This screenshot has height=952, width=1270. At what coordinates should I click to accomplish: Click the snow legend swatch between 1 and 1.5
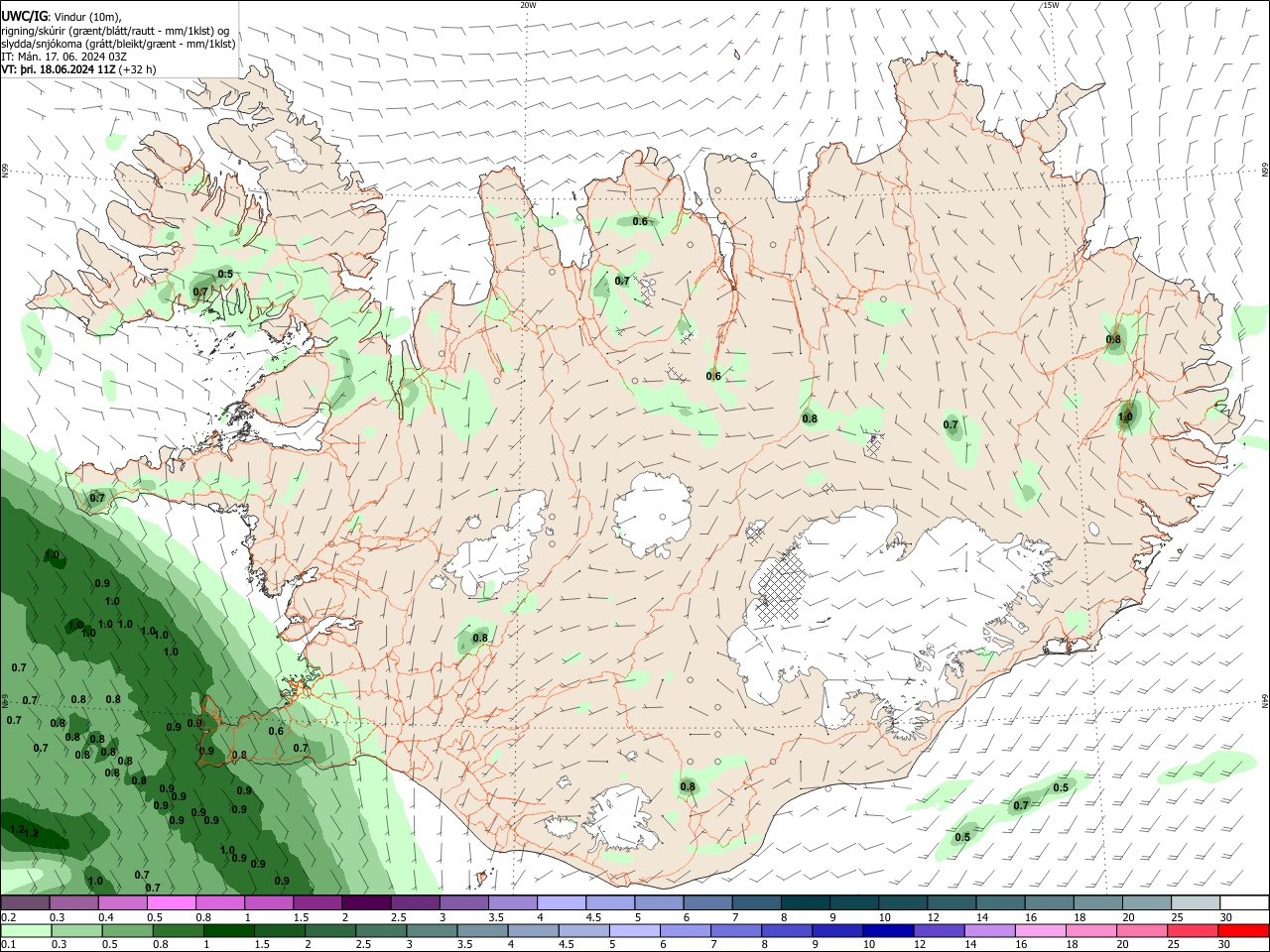[268, 902]
